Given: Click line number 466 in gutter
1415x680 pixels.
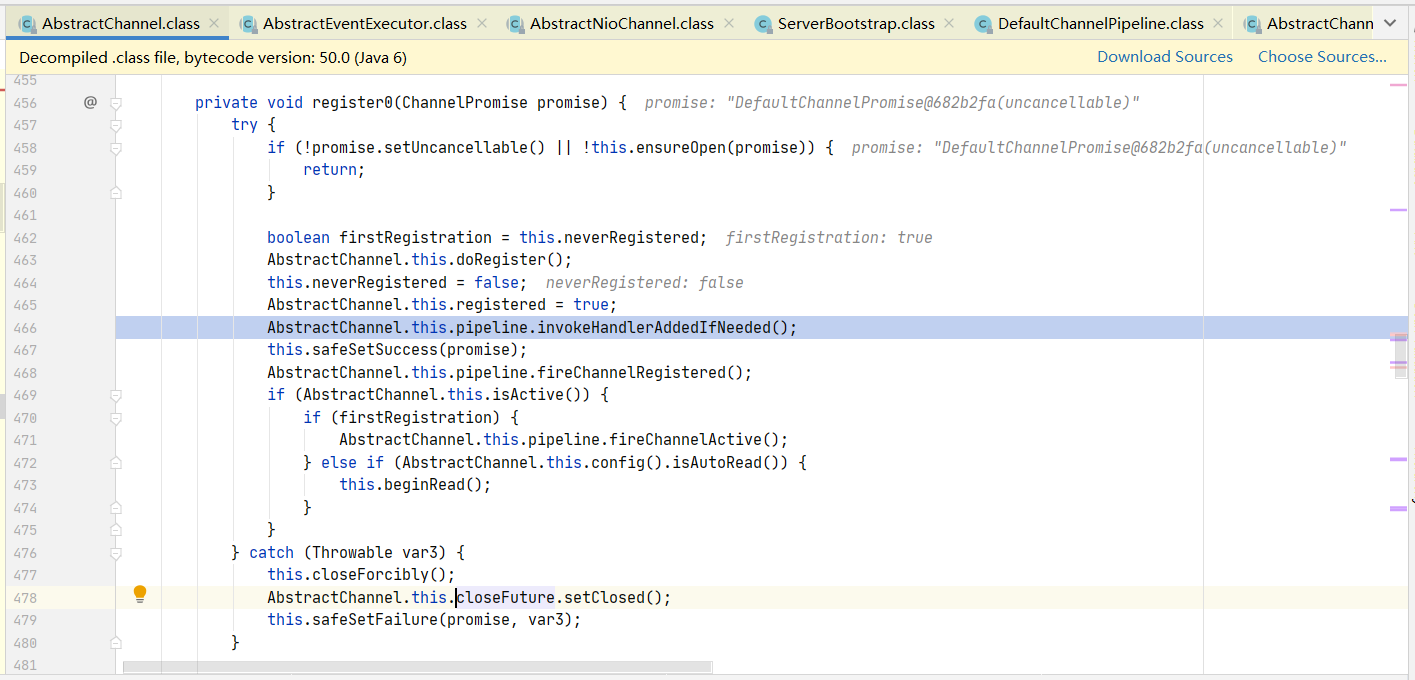Looking at the screenshot, I should tap(25, 328).
